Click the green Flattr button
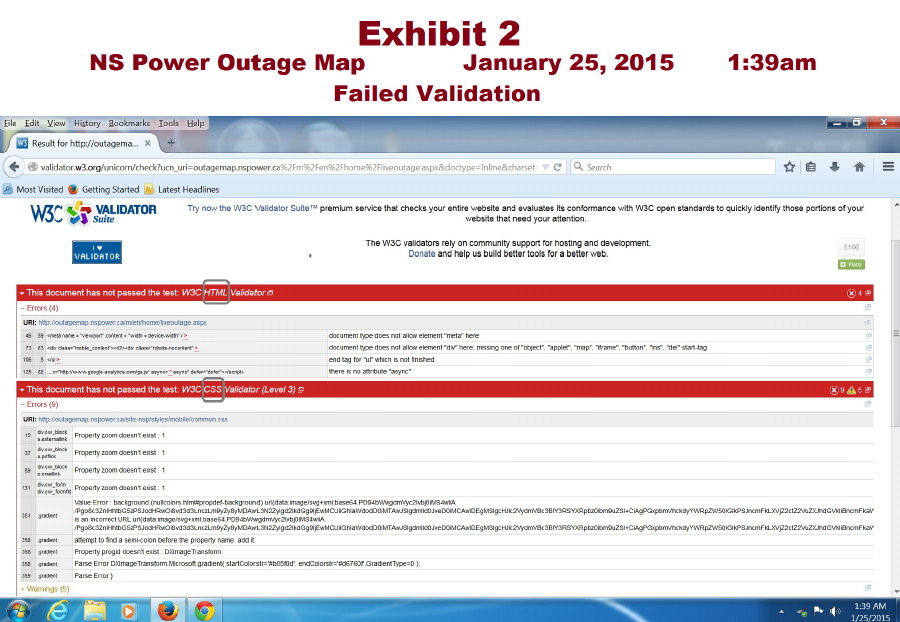Screen dimensions: 900x622 [x=851, y=264]
